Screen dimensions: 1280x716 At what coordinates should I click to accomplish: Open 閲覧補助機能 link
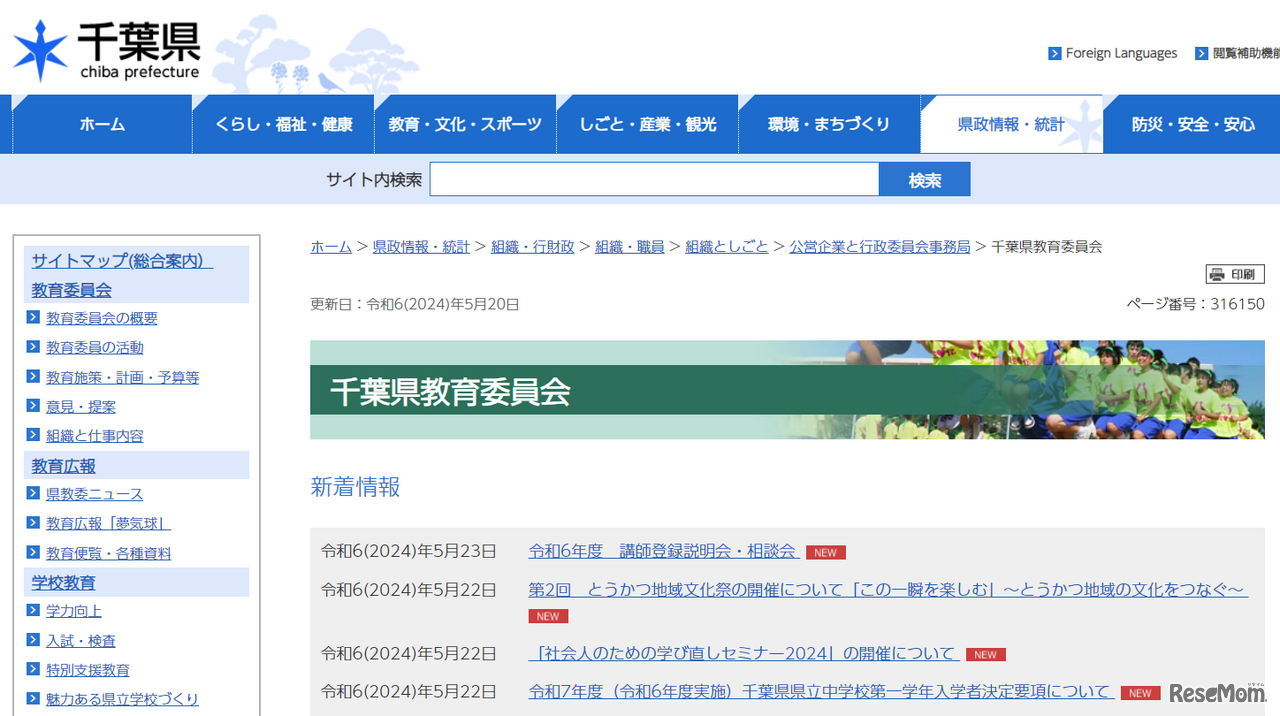[x=1246, y=53]
